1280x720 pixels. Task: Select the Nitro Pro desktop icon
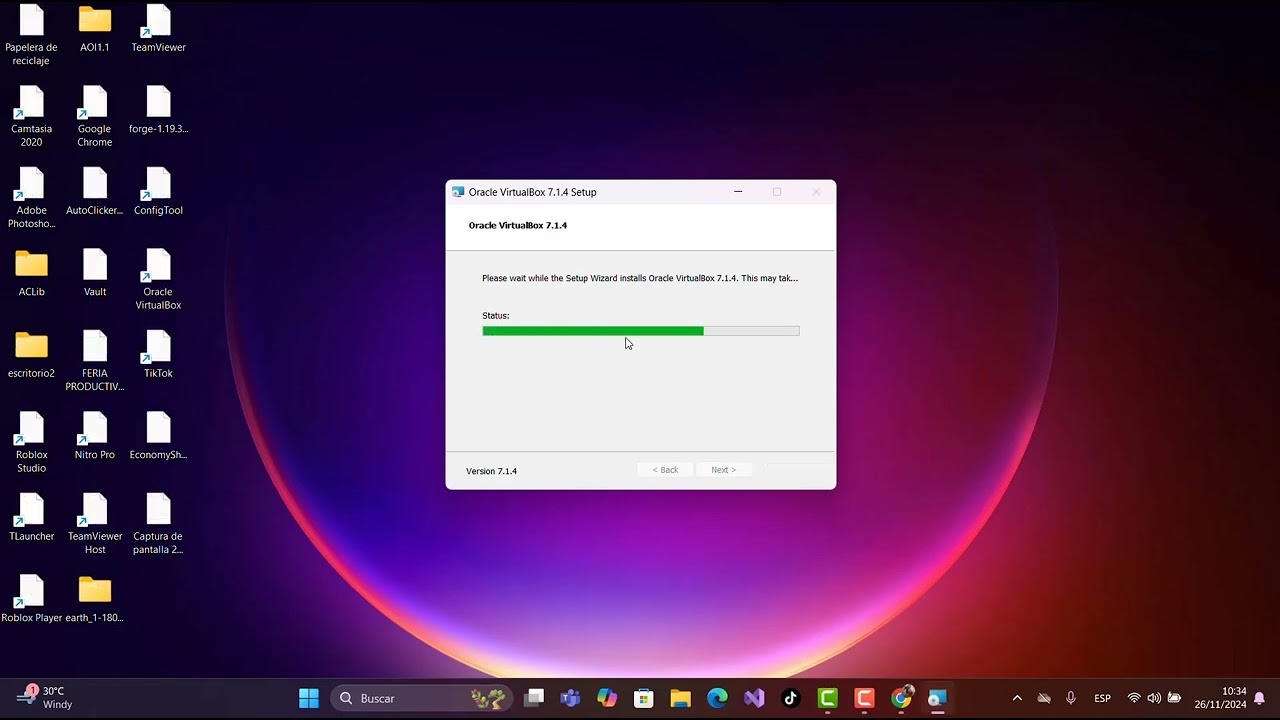coord(95,436)
